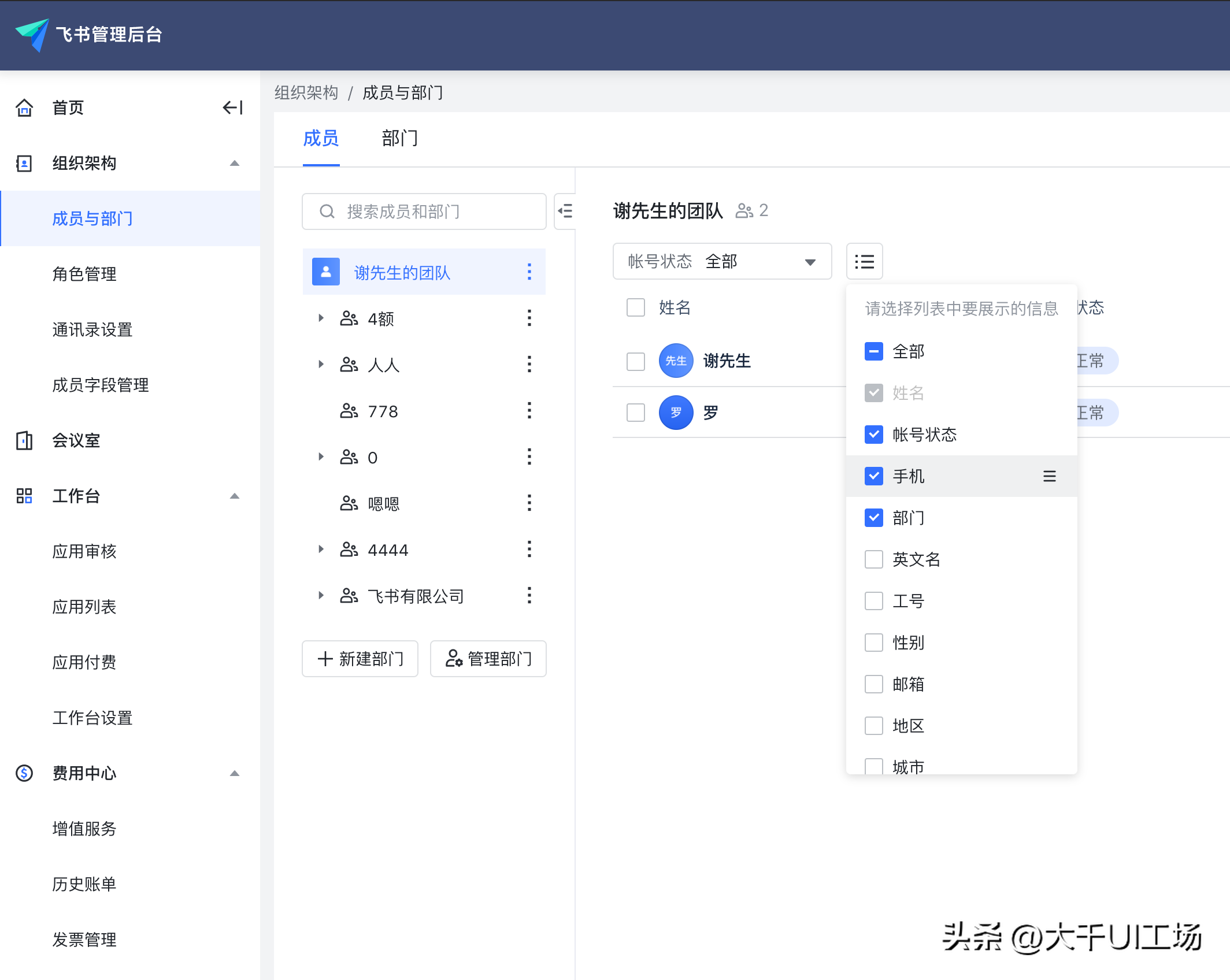Uncheck the 部门 column checkbox
This screenshot has width=1230, height=980.
point(873,518)
